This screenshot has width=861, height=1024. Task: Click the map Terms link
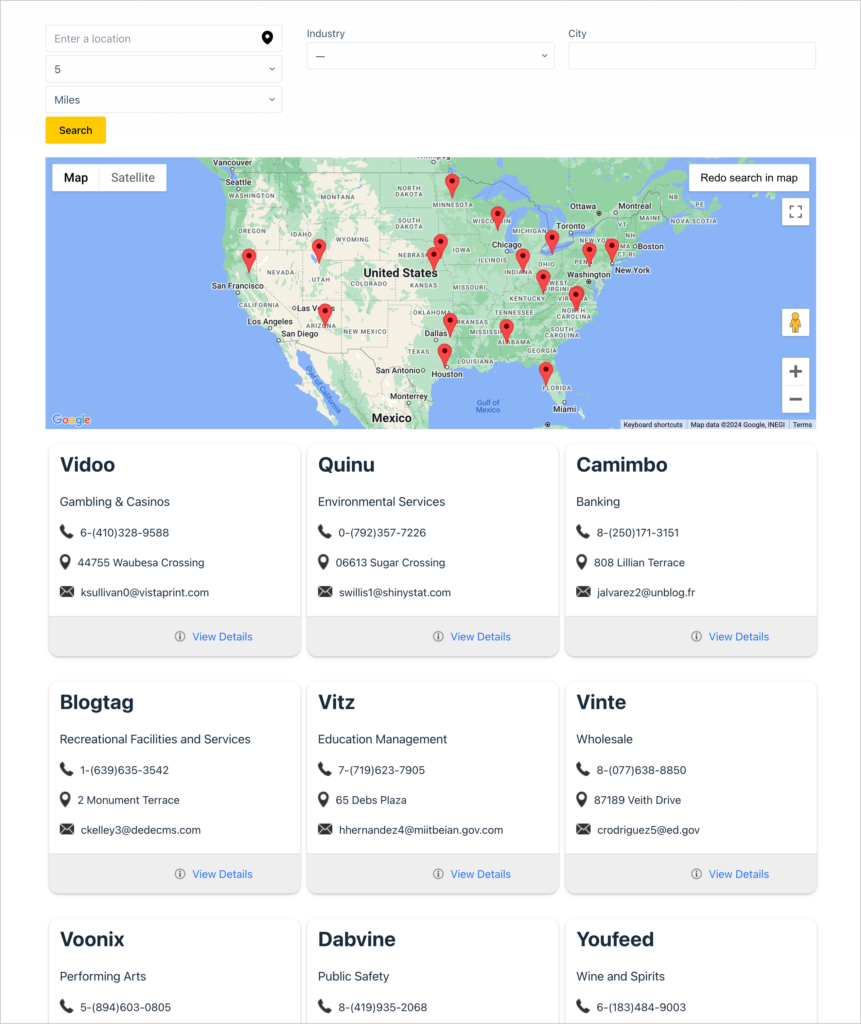point(802,424)
